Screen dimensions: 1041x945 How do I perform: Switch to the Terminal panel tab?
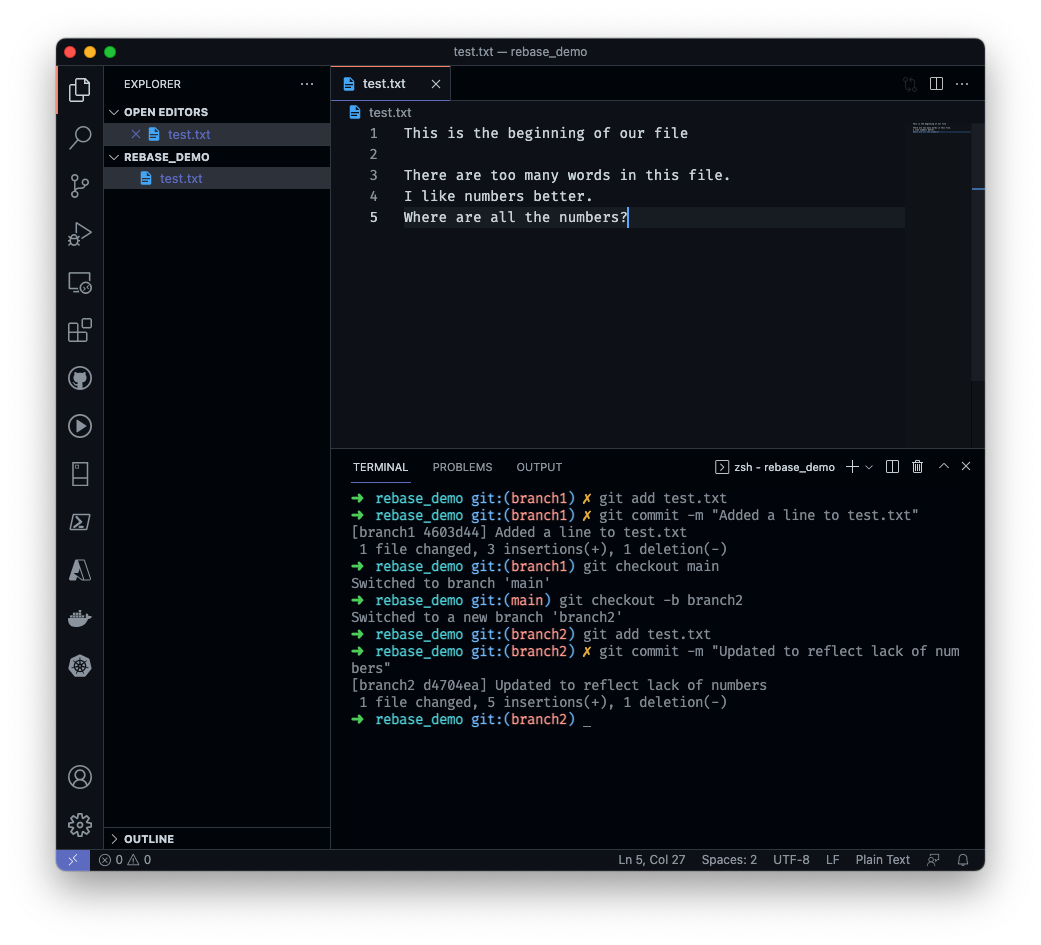click(x=380, y=467)
